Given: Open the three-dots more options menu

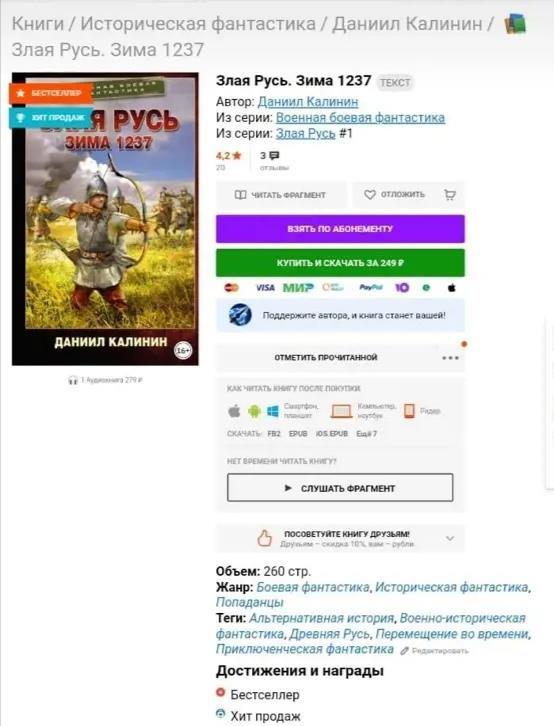Looking at the screenshot, I should 450,358.
